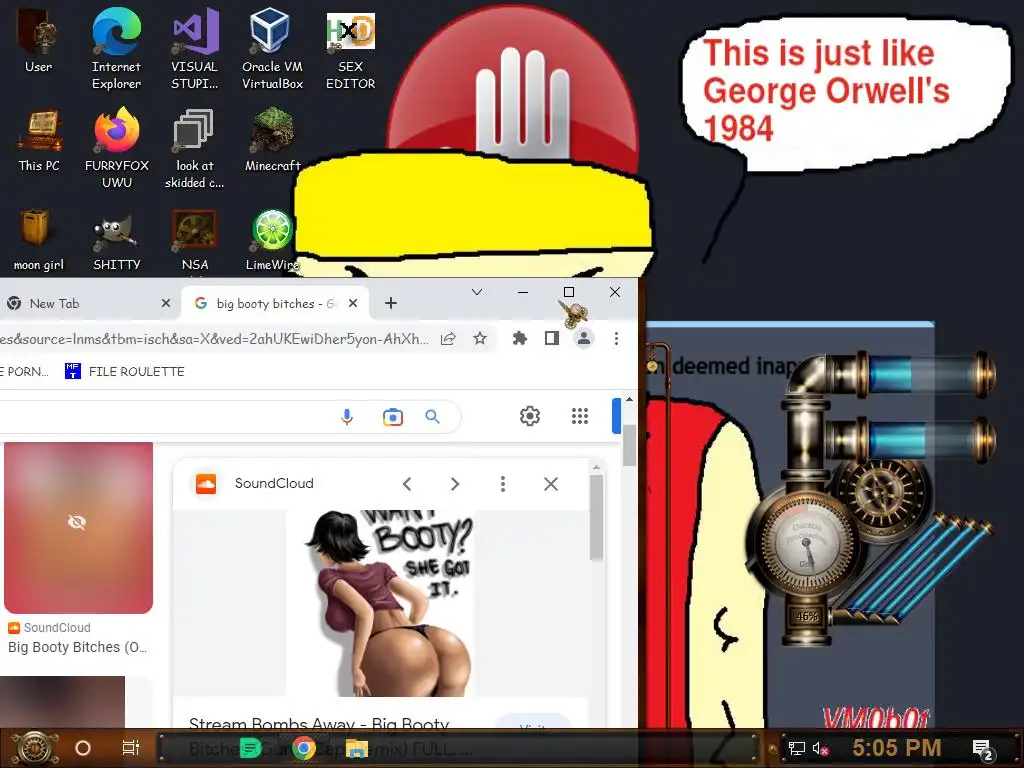Open the green notes app on taskbar

[x=250, y=748]
